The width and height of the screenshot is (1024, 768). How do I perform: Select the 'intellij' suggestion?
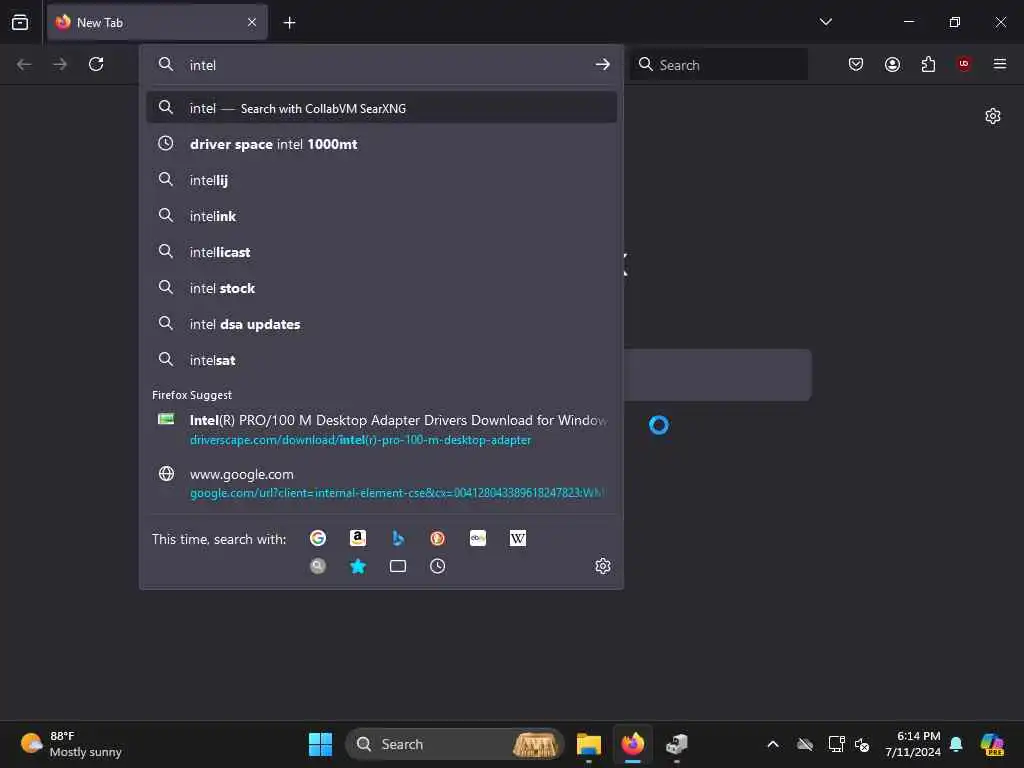[x=381, y=180]
